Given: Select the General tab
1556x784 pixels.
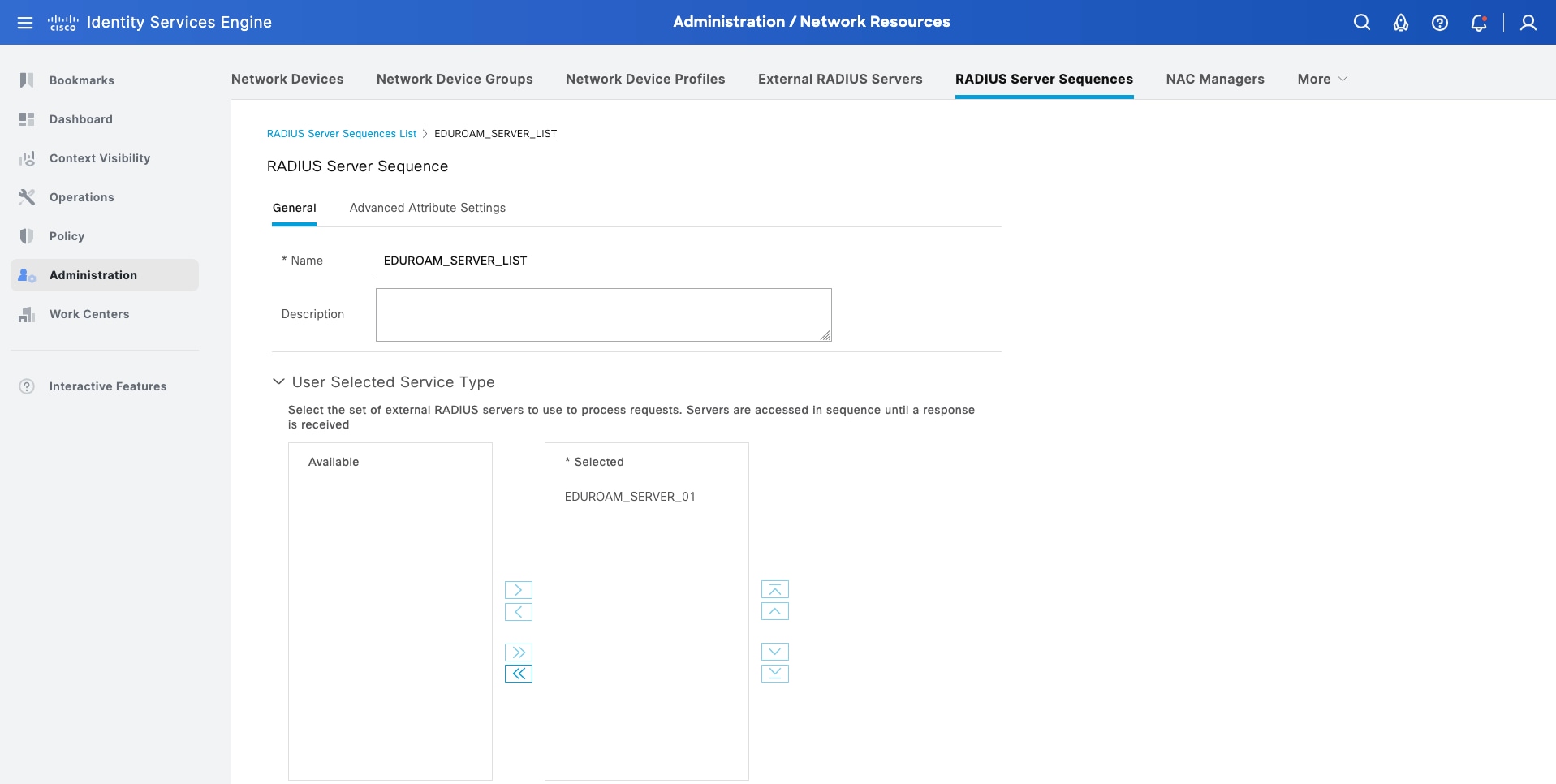Looking at the screenshot, I should 295,208.
